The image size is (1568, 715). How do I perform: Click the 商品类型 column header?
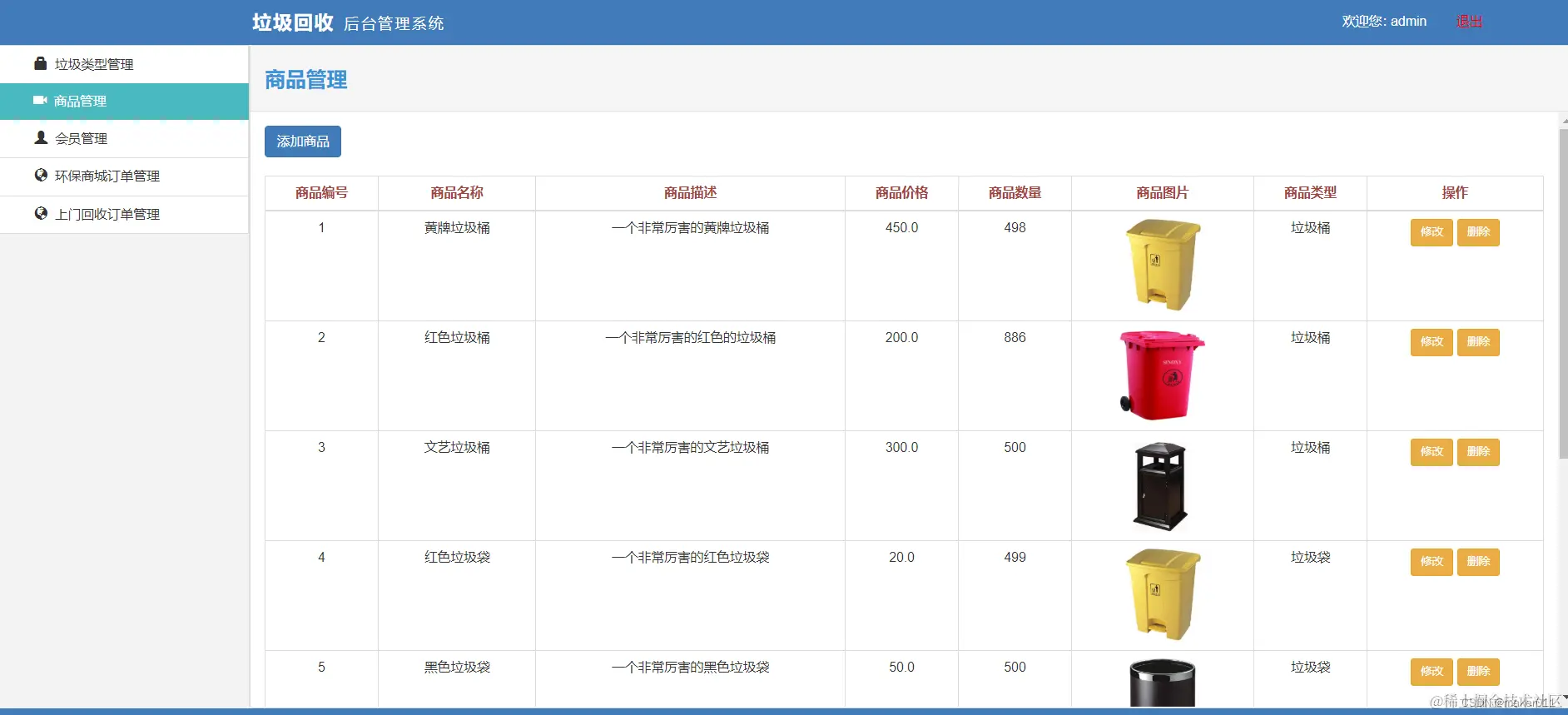point(1310,193)
